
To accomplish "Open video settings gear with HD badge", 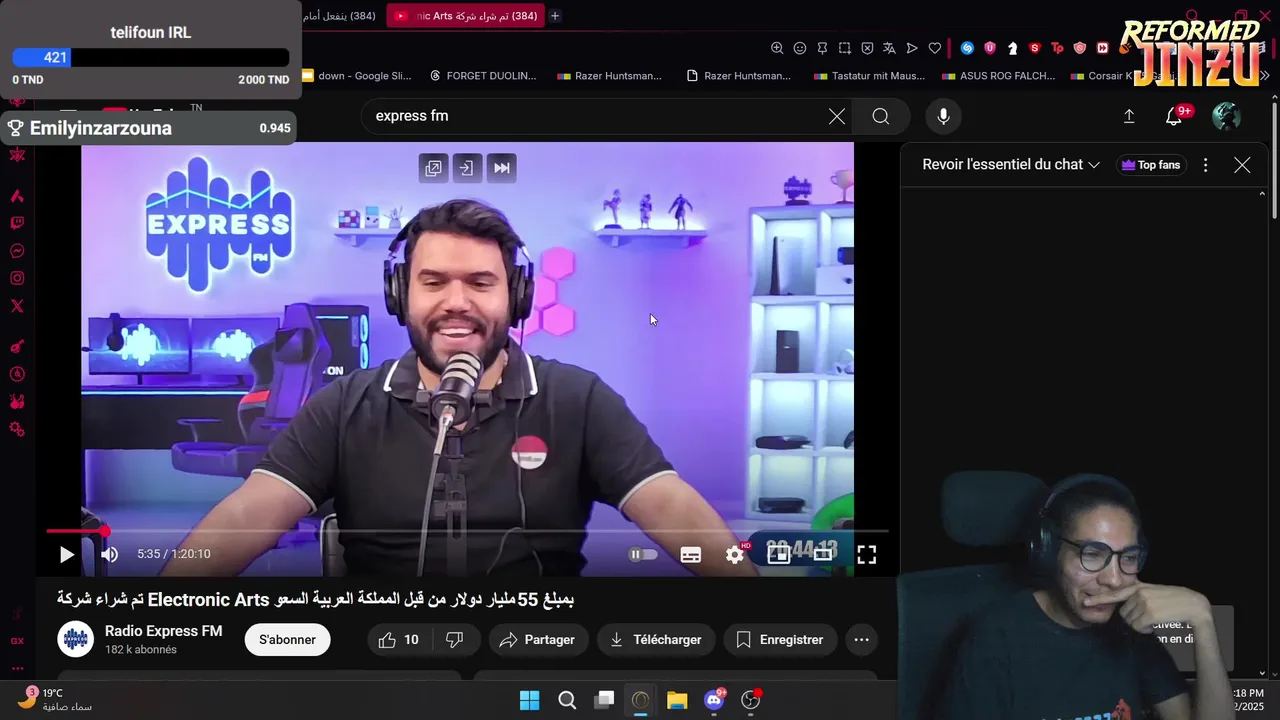I will point(736,554).
